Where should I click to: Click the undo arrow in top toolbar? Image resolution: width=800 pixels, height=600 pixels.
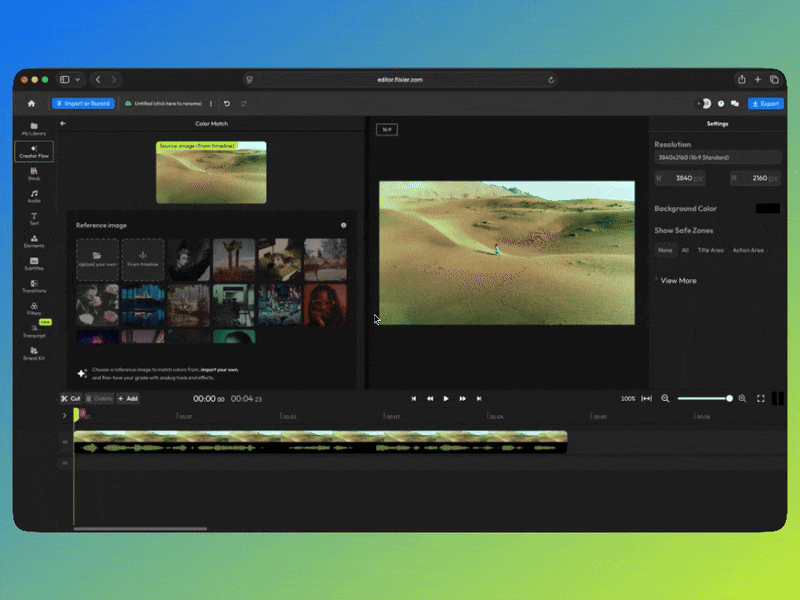pyautogui.click(x=227, y=103)
